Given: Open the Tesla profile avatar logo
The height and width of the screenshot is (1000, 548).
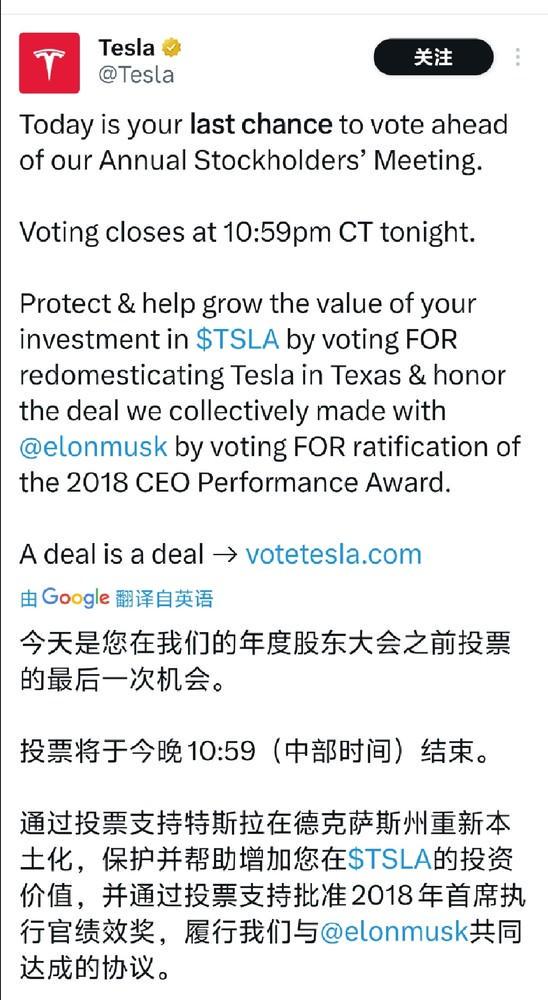Looking at the screenshot, I should click(x=49, y=63).
